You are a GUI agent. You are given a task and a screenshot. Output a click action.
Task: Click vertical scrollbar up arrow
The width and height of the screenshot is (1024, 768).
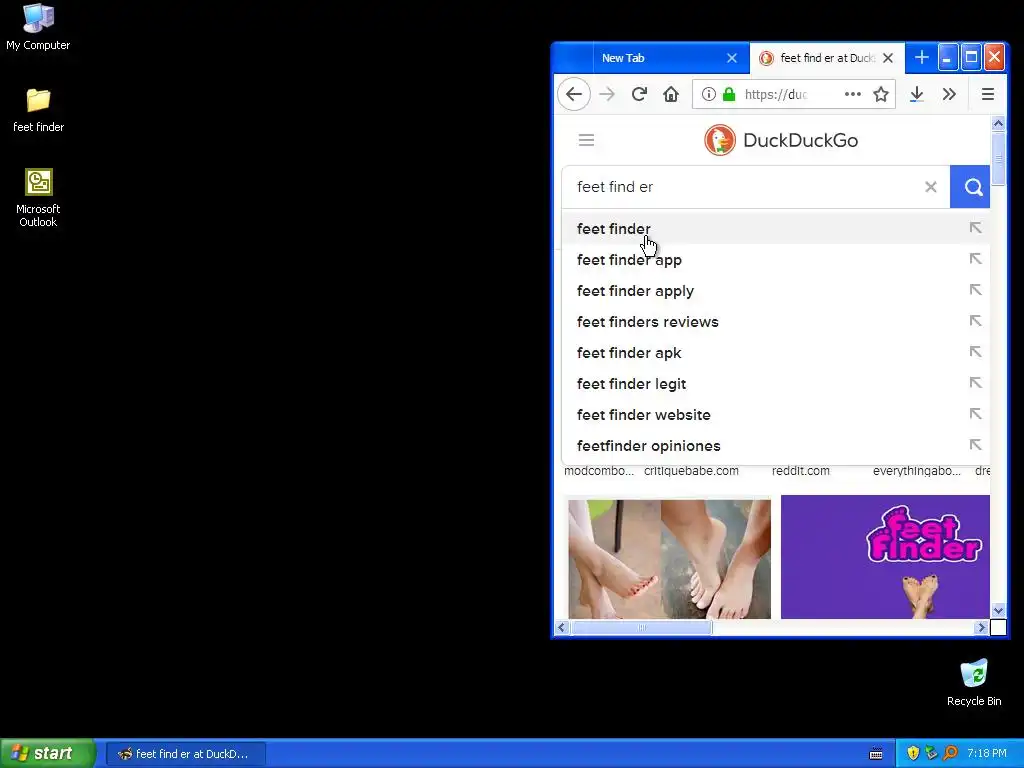pos(998,123)
